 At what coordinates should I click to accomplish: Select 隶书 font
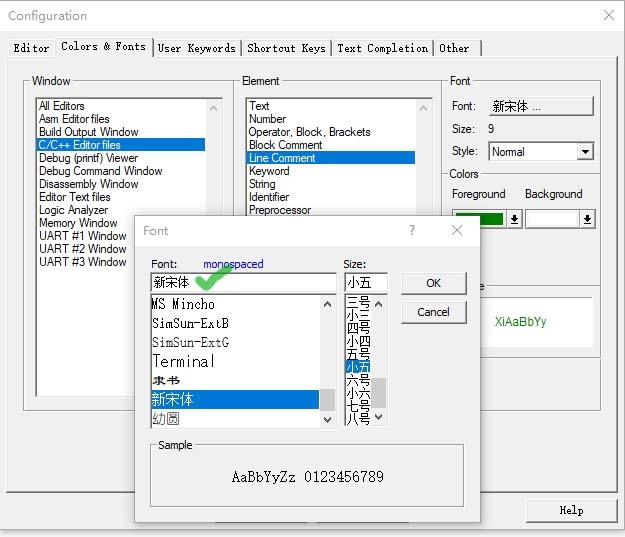pos(235,380)
